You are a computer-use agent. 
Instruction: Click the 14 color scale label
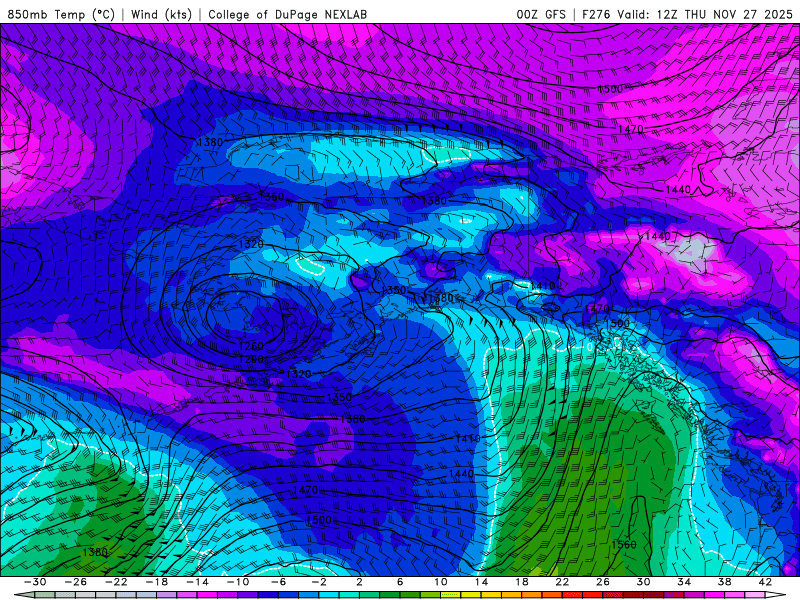click(481, 582)
